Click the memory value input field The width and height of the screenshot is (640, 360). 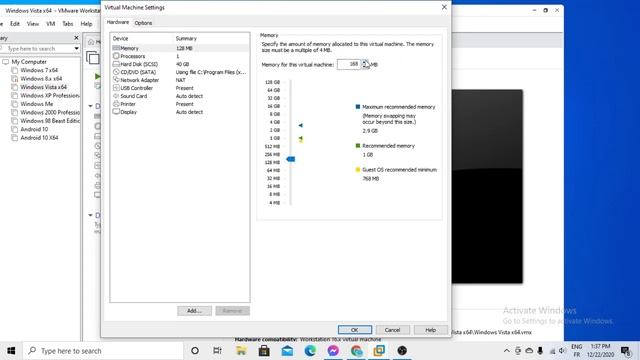click(x=349, y=64)
